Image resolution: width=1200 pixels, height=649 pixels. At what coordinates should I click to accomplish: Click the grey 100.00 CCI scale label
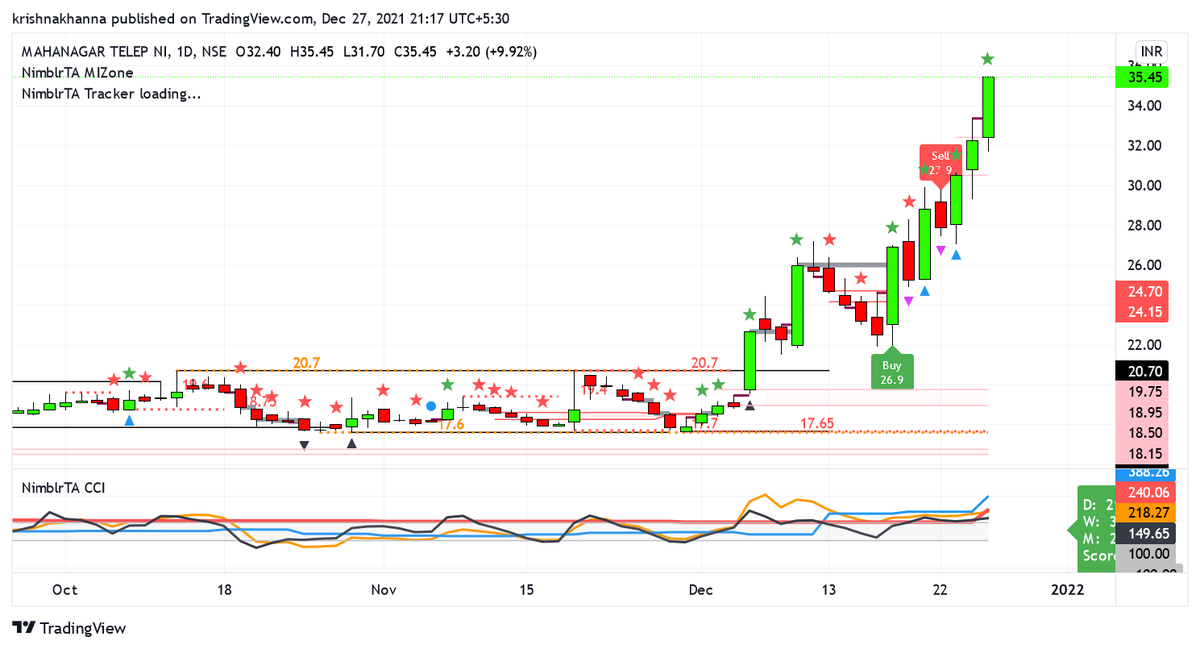1144,554
